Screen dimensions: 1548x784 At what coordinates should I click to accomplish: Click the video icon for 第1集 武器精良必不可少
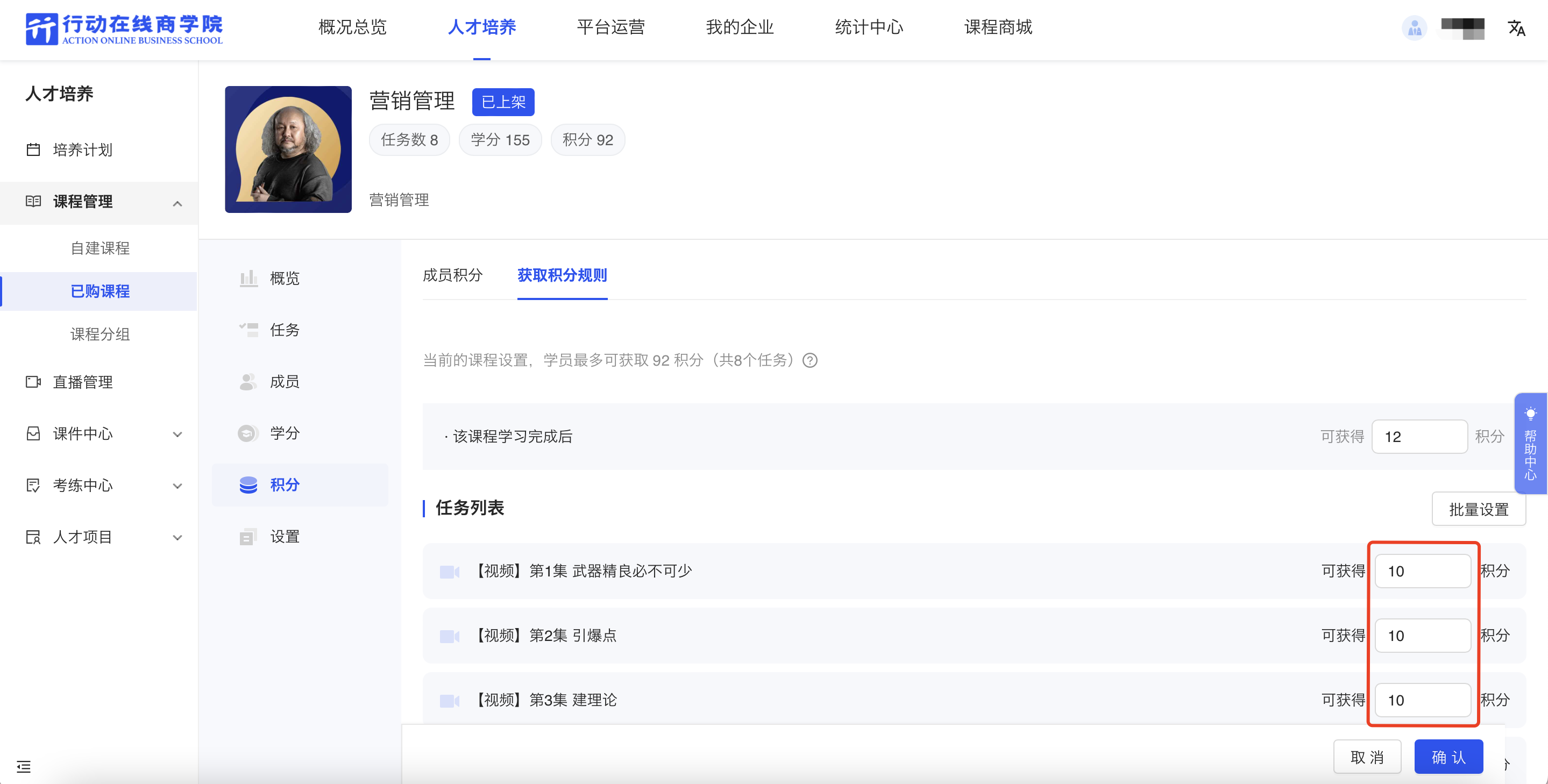click(450, 571)
